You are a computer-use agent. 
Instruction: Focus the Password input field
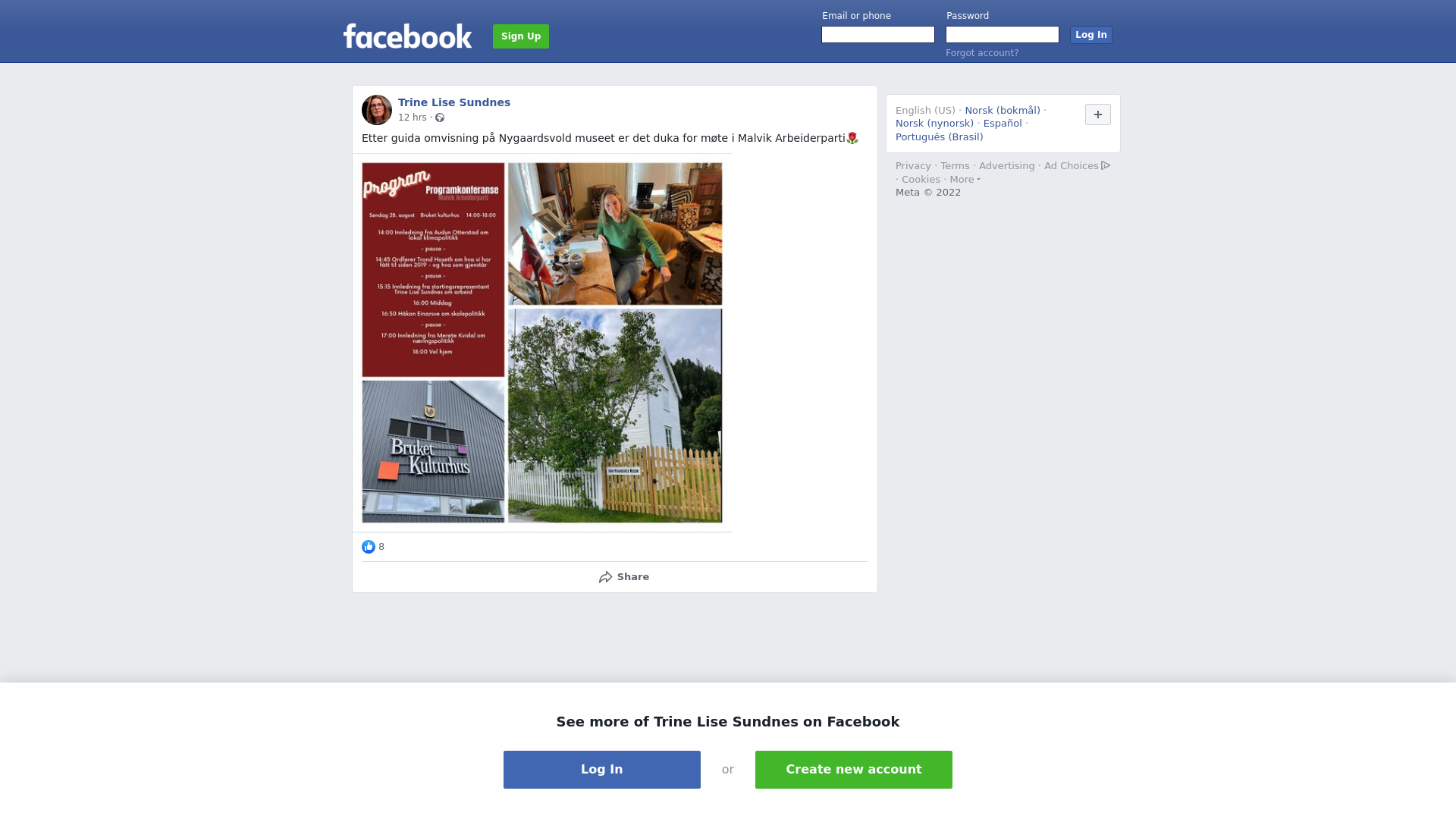tap(1003, 35)
